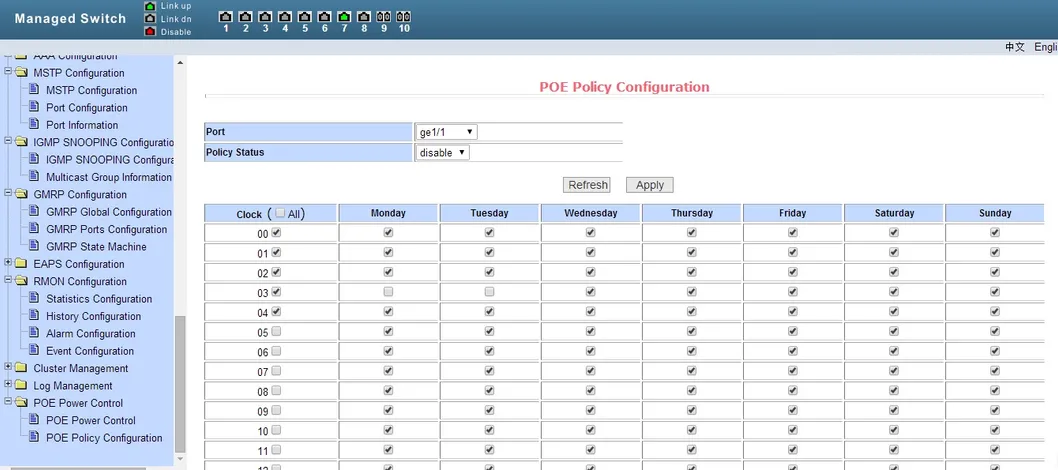
Task: Click port 7 green link-up icon
Action: tap(344, 16)
